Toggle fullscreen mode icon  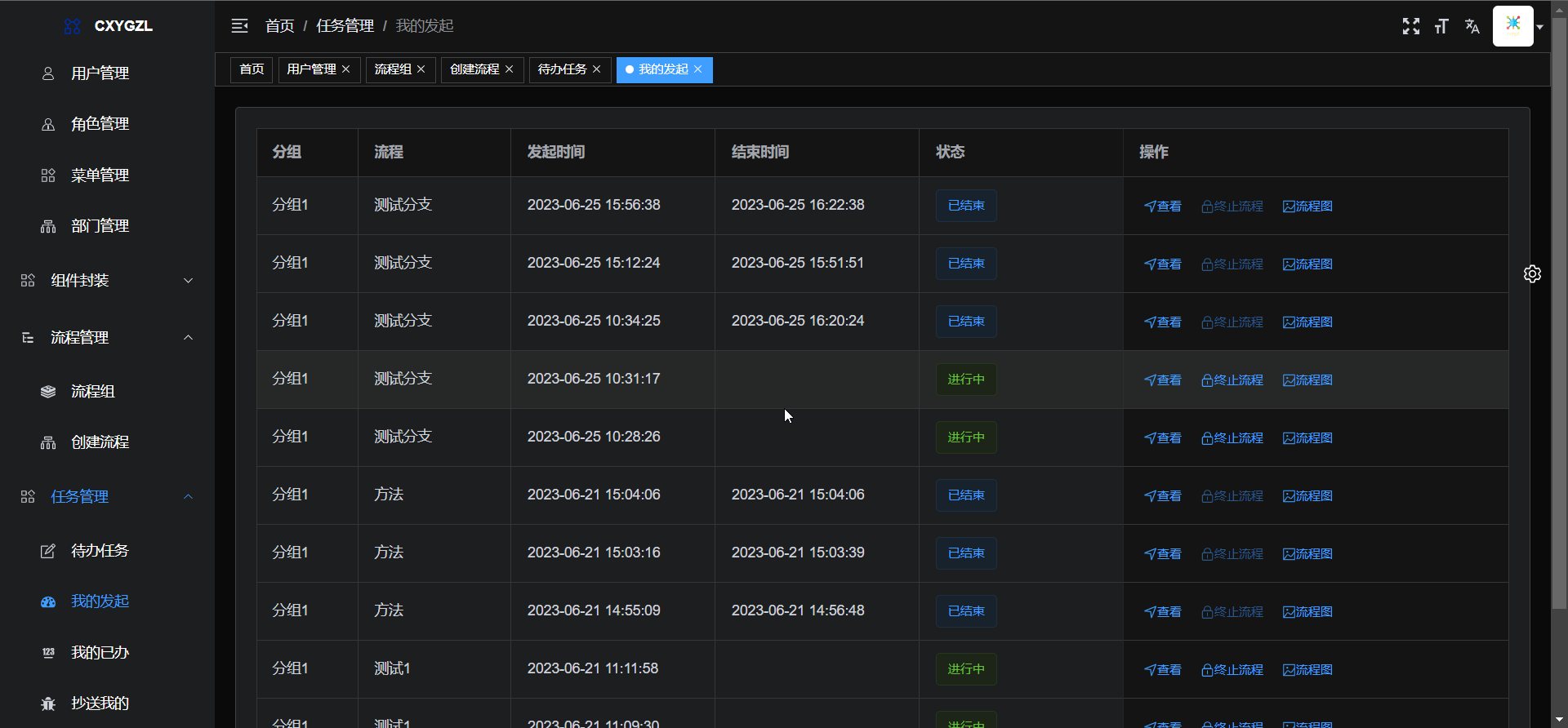click(x=1410, y=26)
